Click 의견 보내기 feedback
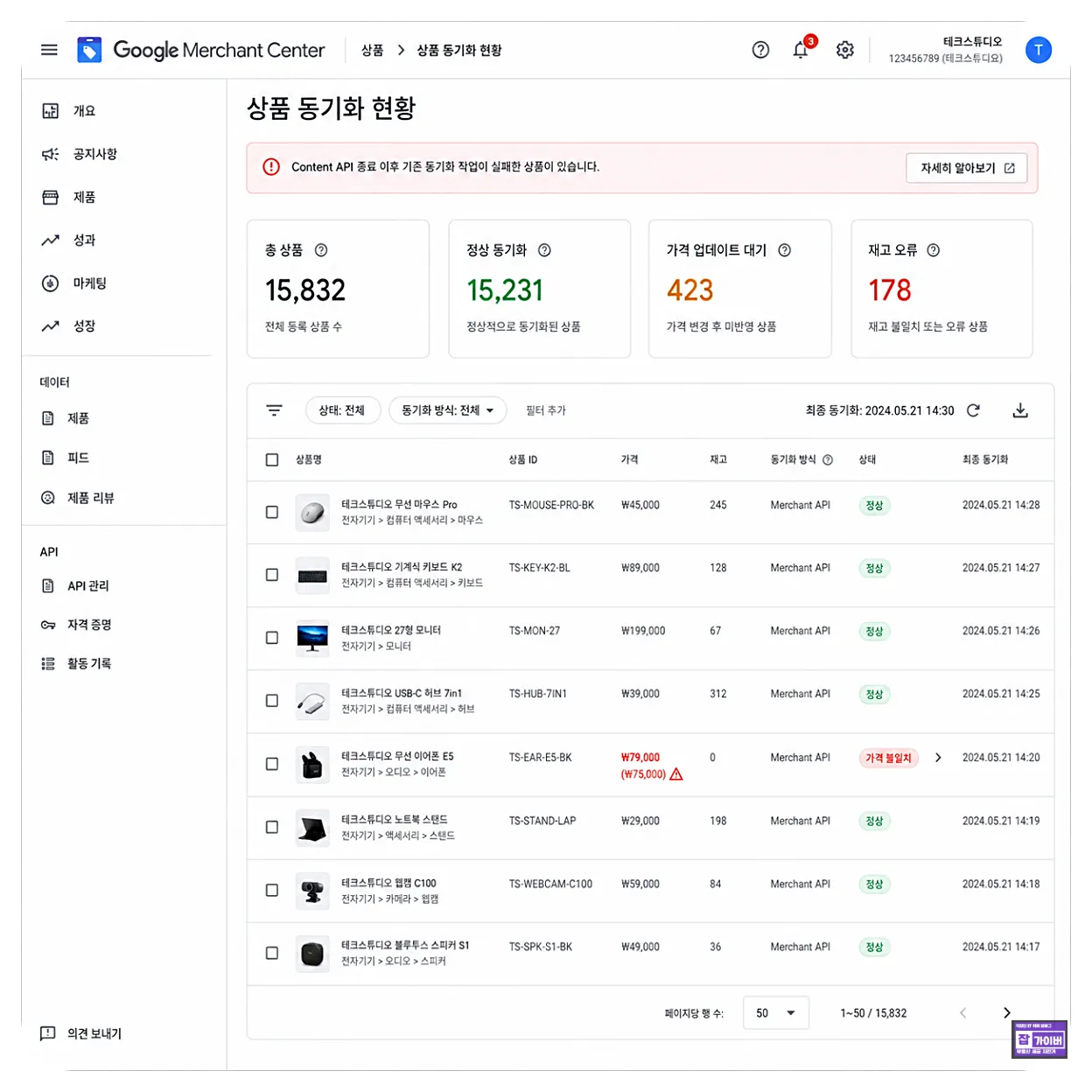This screenshot has height=1092, width=1092. [81, 1033]
